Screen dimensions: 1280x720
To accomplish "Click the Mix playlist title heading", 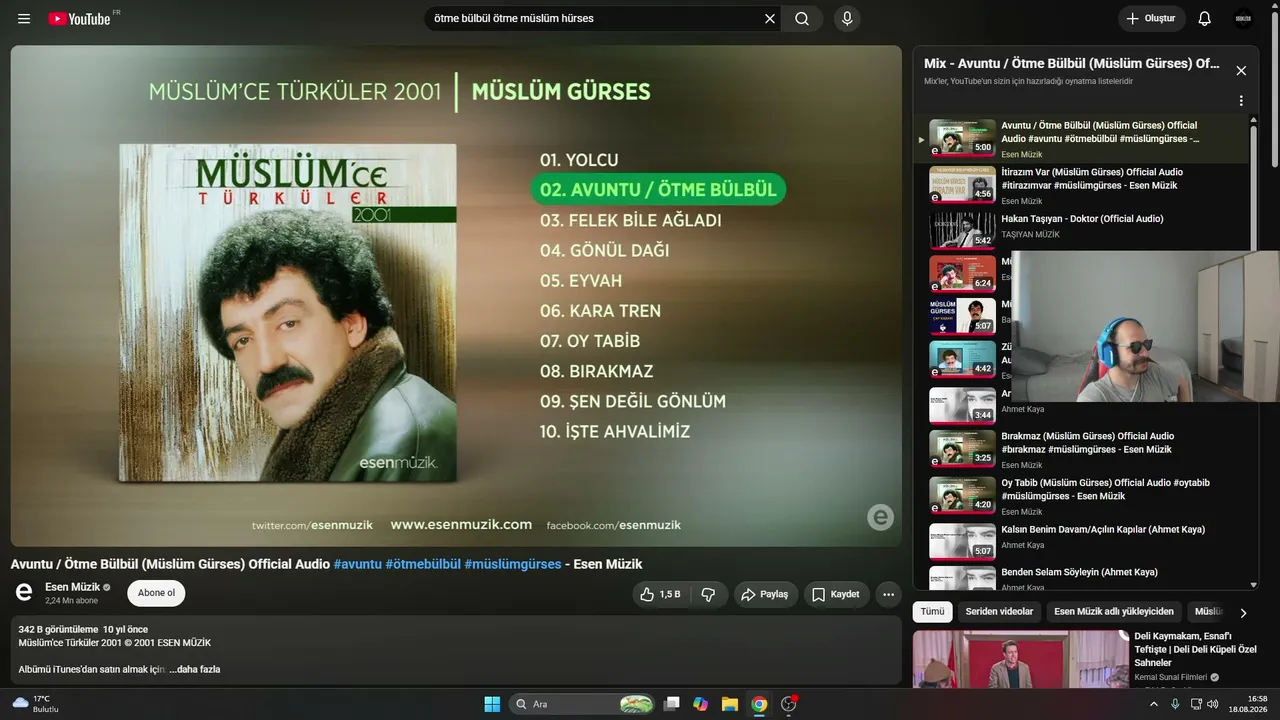I will point(1072,64).
